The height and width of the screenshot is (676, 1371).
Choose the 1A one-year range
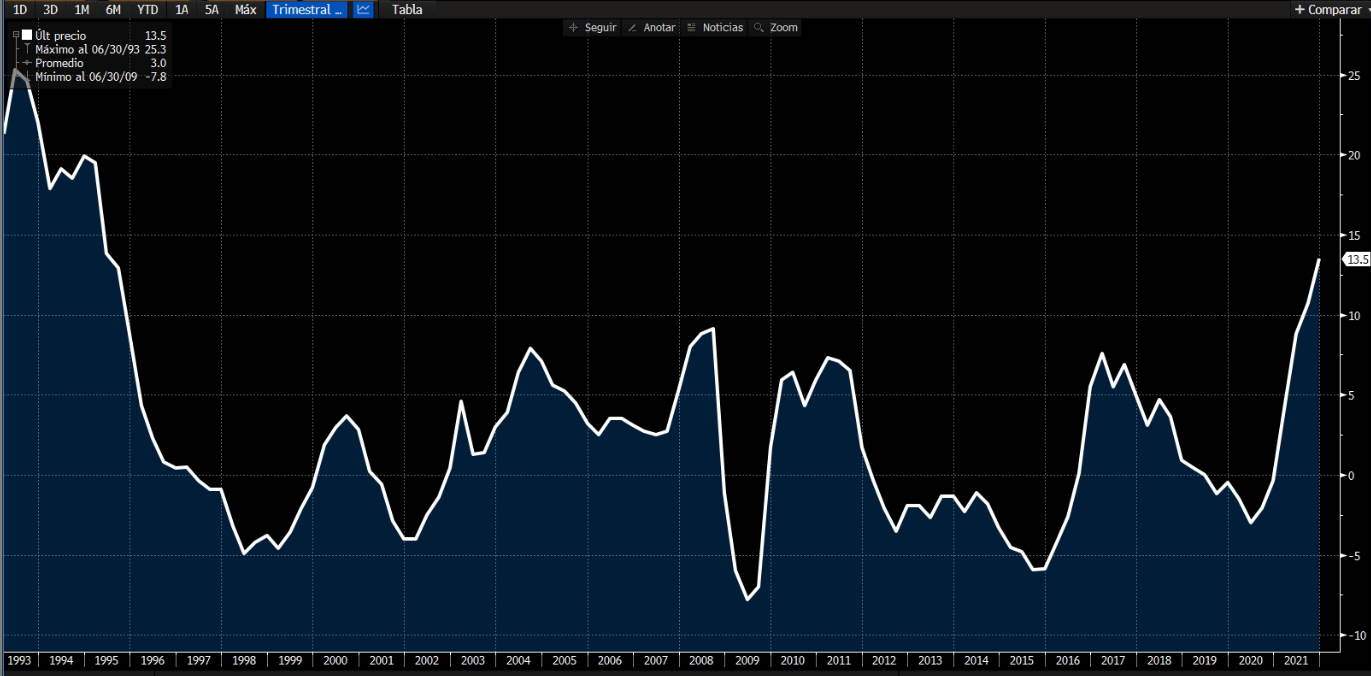tap(181, 9)
